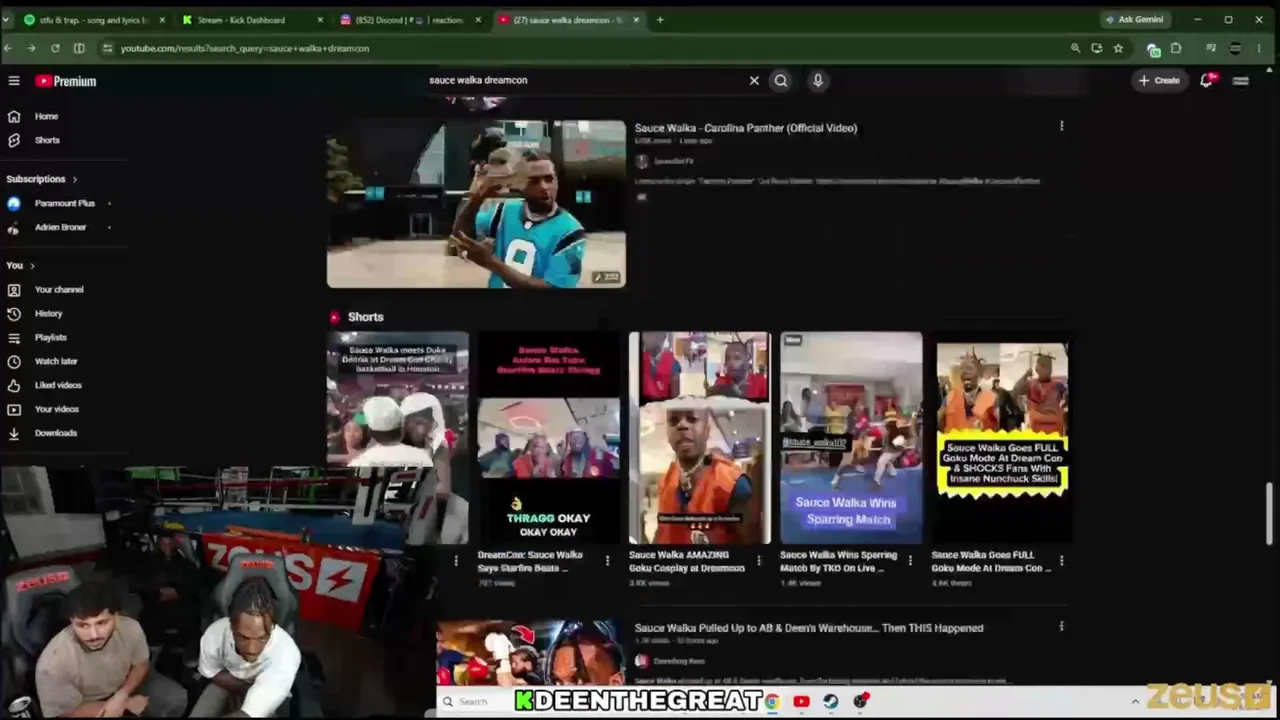Viewport: 1280px width, 720px height.
Task: Open the zoom magnifier icon in the address bar
Action: (x=1075, y=48)
